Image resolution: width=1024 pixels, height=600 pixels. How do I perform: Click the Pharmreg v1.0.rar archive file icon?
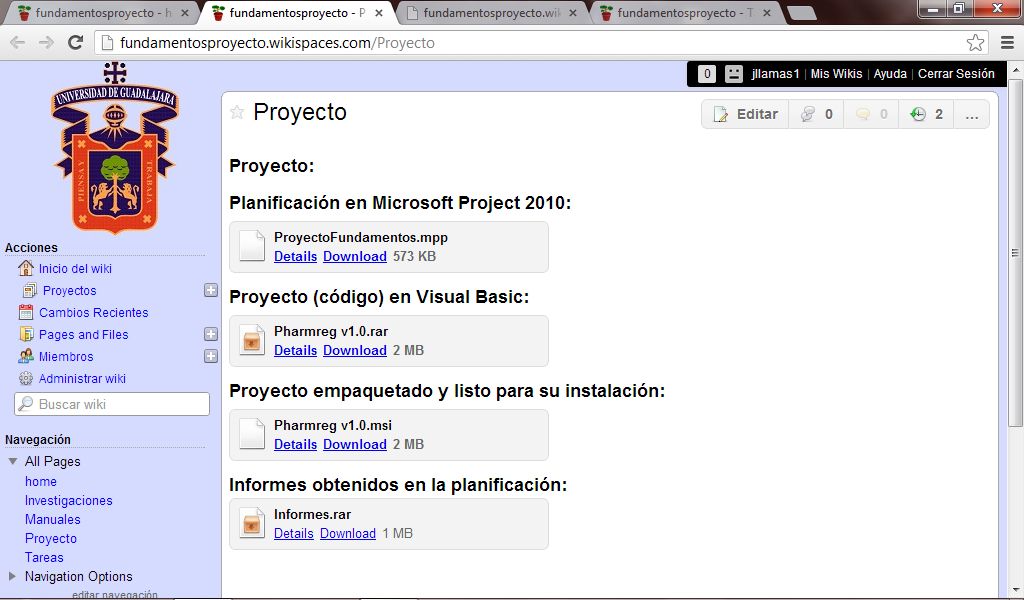coord(251,340)
